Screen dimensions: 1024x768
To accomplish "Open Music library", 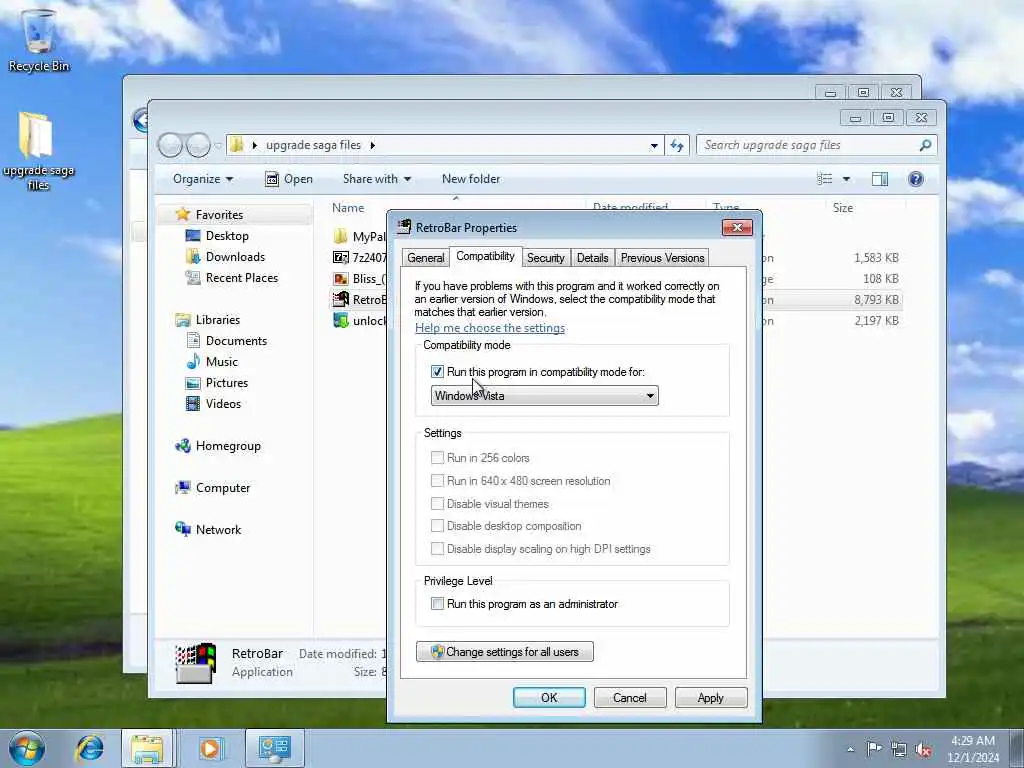I will pos(221,362).
